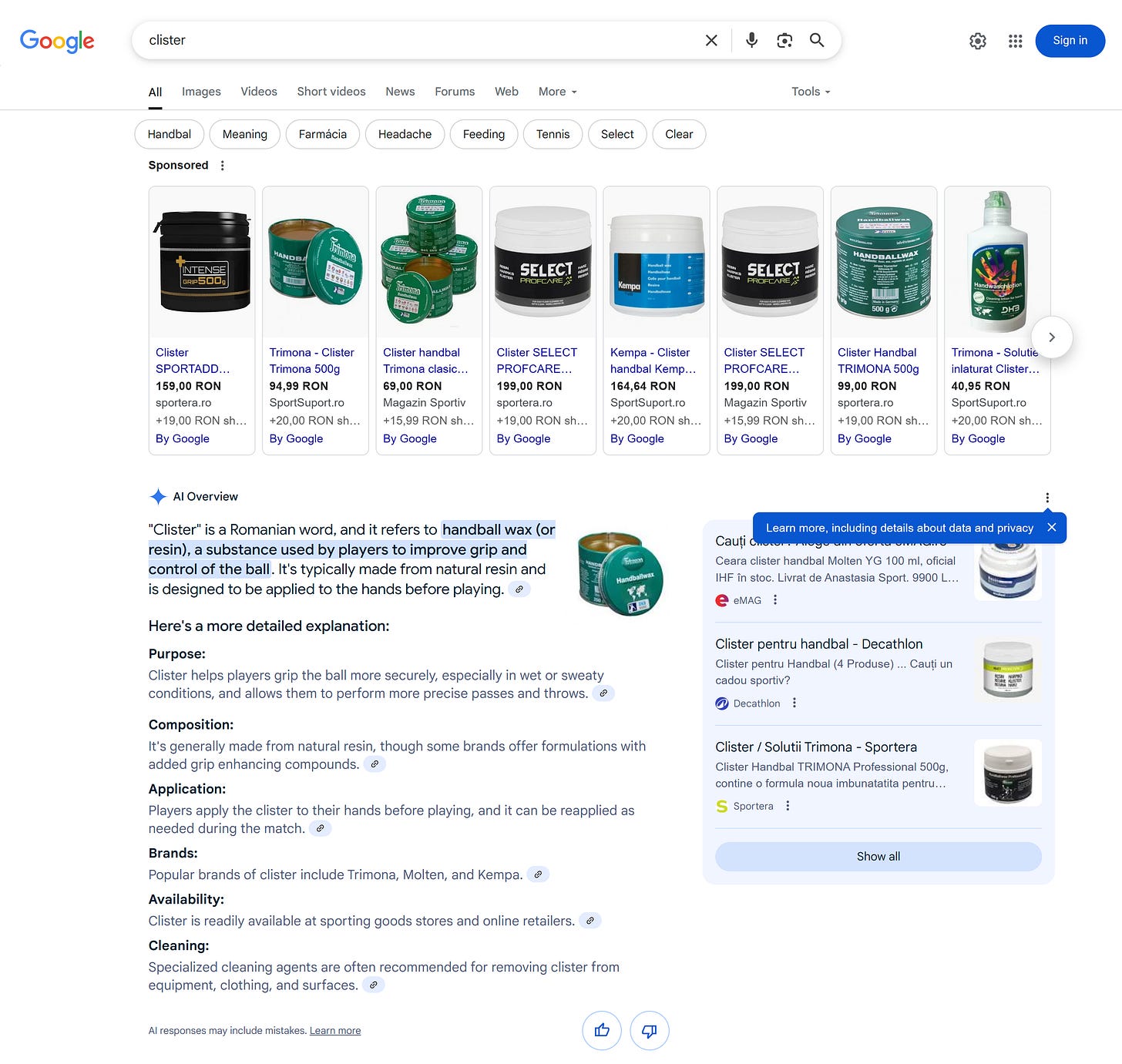Image resolution: width=1122 pixels, height=1064 pixels.
Task: Switch to the Videos tab
Action: 259,92
